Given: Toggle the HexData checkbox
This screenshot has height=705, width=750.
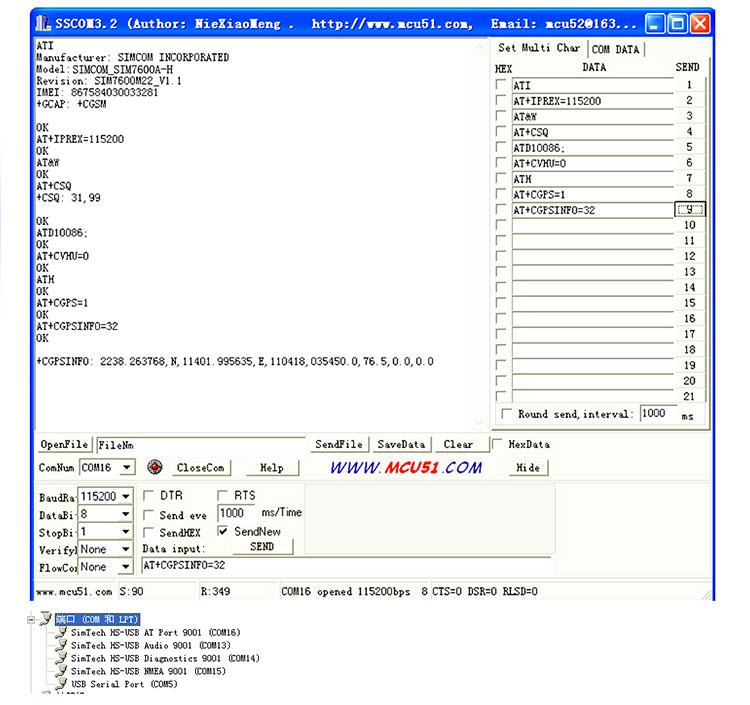Looking at the screenshot, I should coord(497,444).
